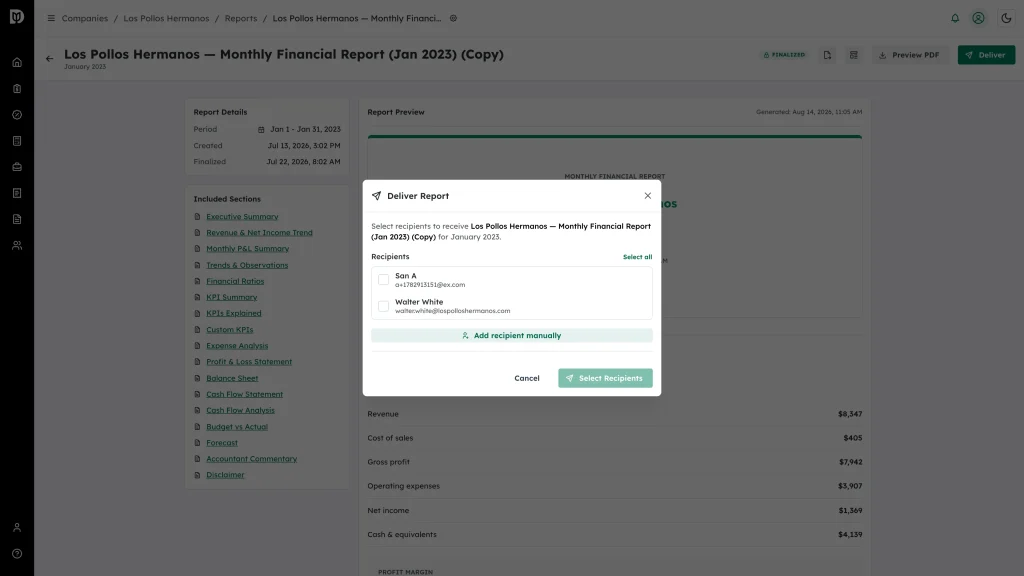Viewport: 1024px width, 576px height.
Task: Open Accountant Commentary link
Action: click(251, 458)
